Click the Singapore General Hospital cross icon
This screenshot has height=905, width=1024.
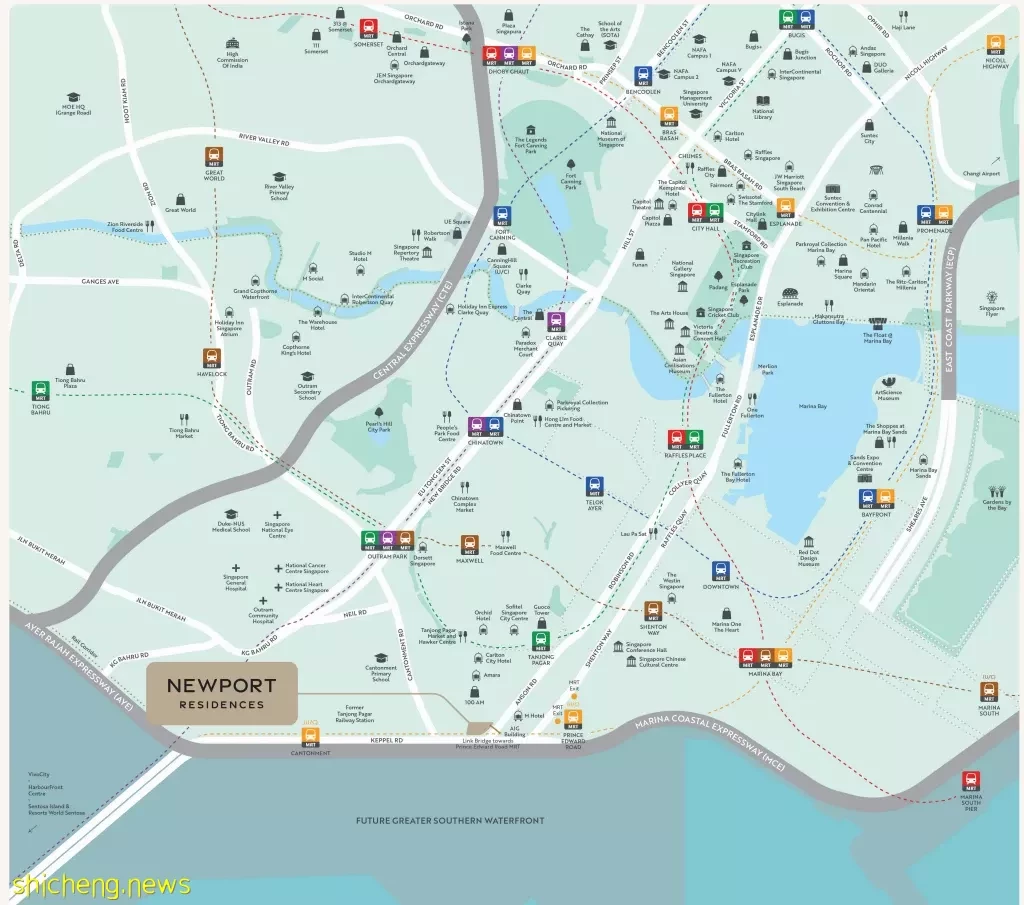[x=236, y=568]
